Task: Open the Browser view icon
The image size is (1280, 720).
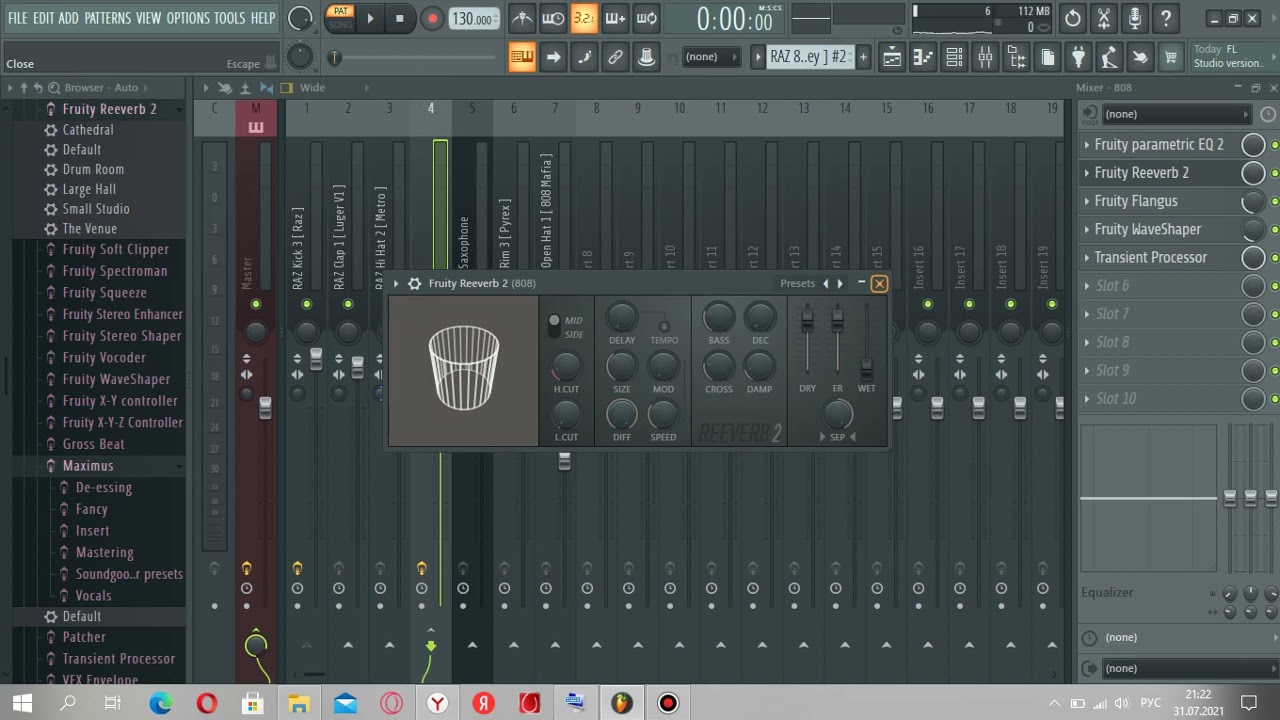Action: click(1016, 57)
